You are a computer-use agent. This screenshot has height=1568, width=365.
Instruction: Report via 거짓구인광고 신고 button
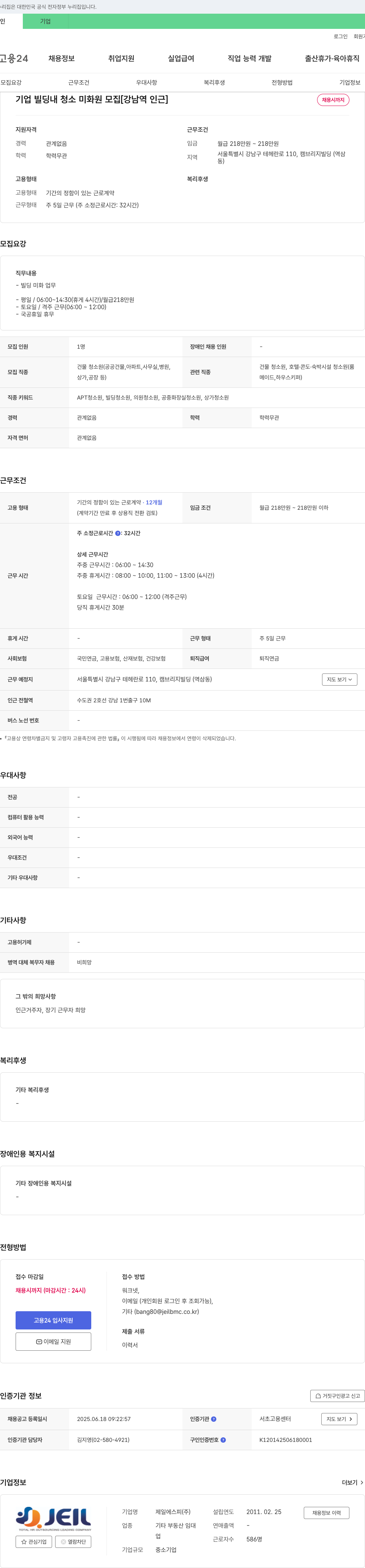[337, 1396]
